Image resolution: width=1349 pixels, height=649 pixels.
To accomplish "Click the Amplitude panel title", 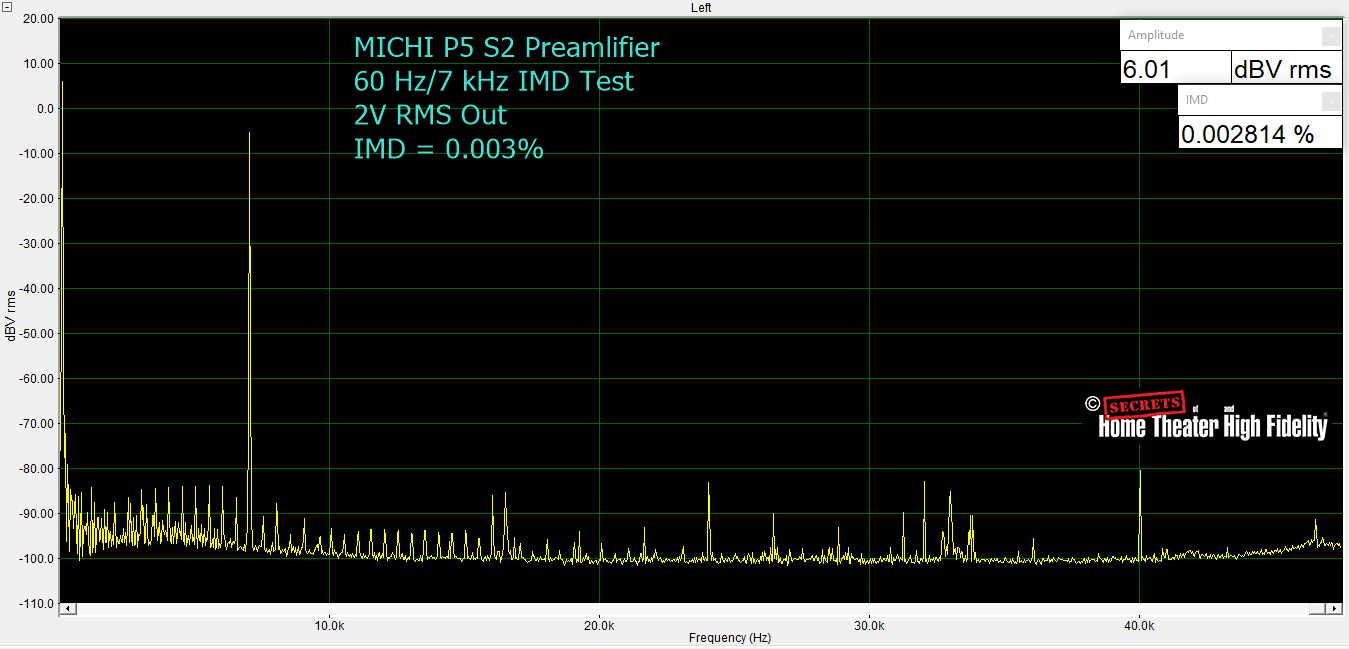I will [x=1156, y=35].
